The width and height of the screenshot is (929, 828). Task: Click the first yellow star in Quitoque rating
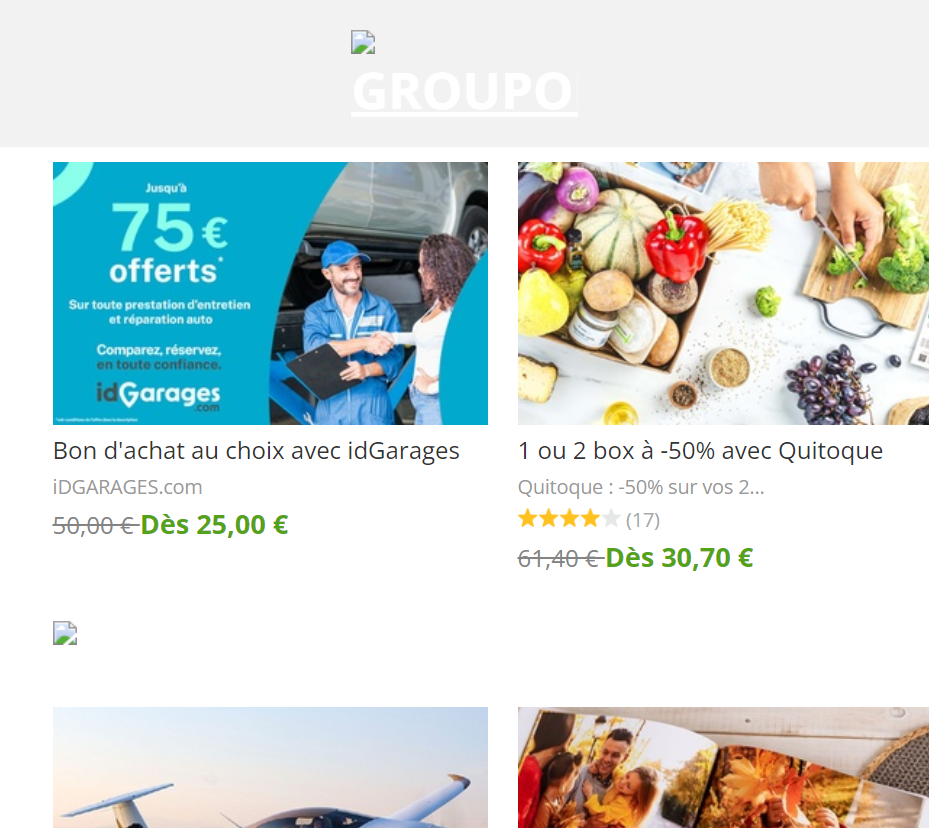click(527, 519)
